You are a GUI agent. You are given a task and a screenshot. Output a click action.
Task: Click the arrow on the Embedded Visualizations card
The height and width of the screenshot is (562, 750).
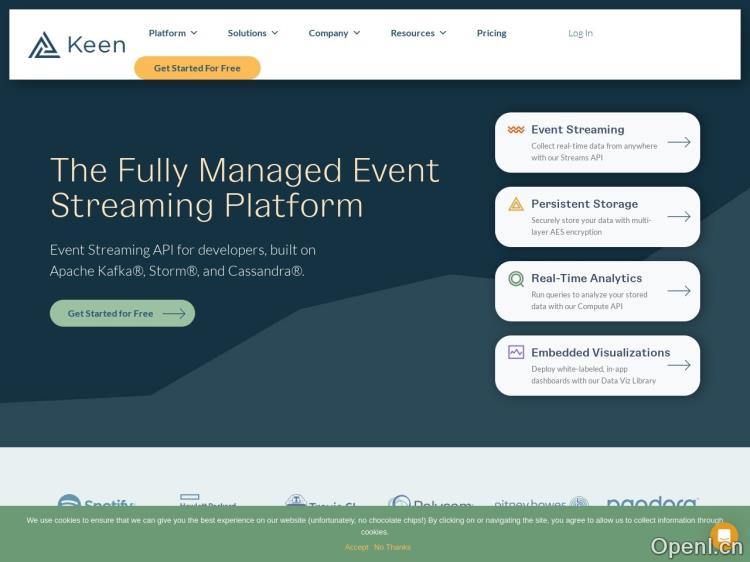pyautogui.click(x=679, y=365)
